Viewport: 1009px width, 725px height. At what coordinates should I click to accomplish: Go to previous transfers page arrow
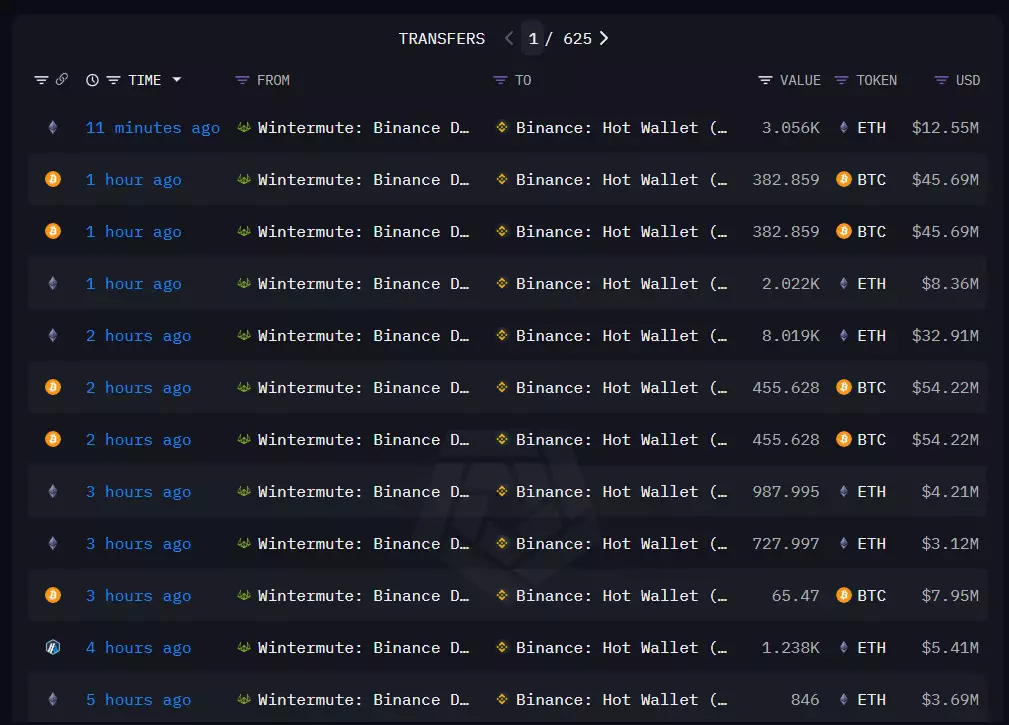point(509,39)
